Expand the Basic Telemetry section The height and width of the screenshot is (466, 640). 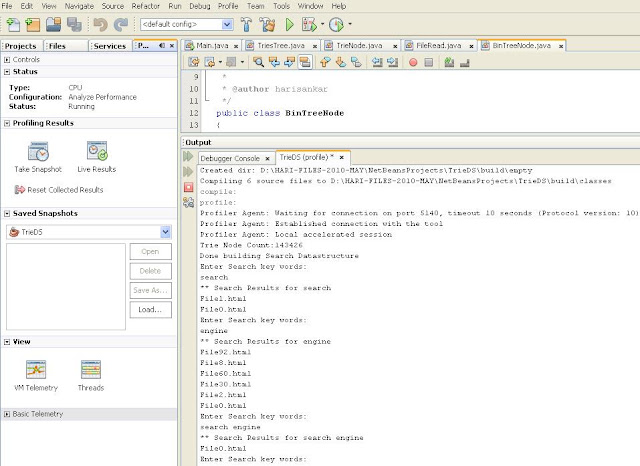tap(7, 414)
